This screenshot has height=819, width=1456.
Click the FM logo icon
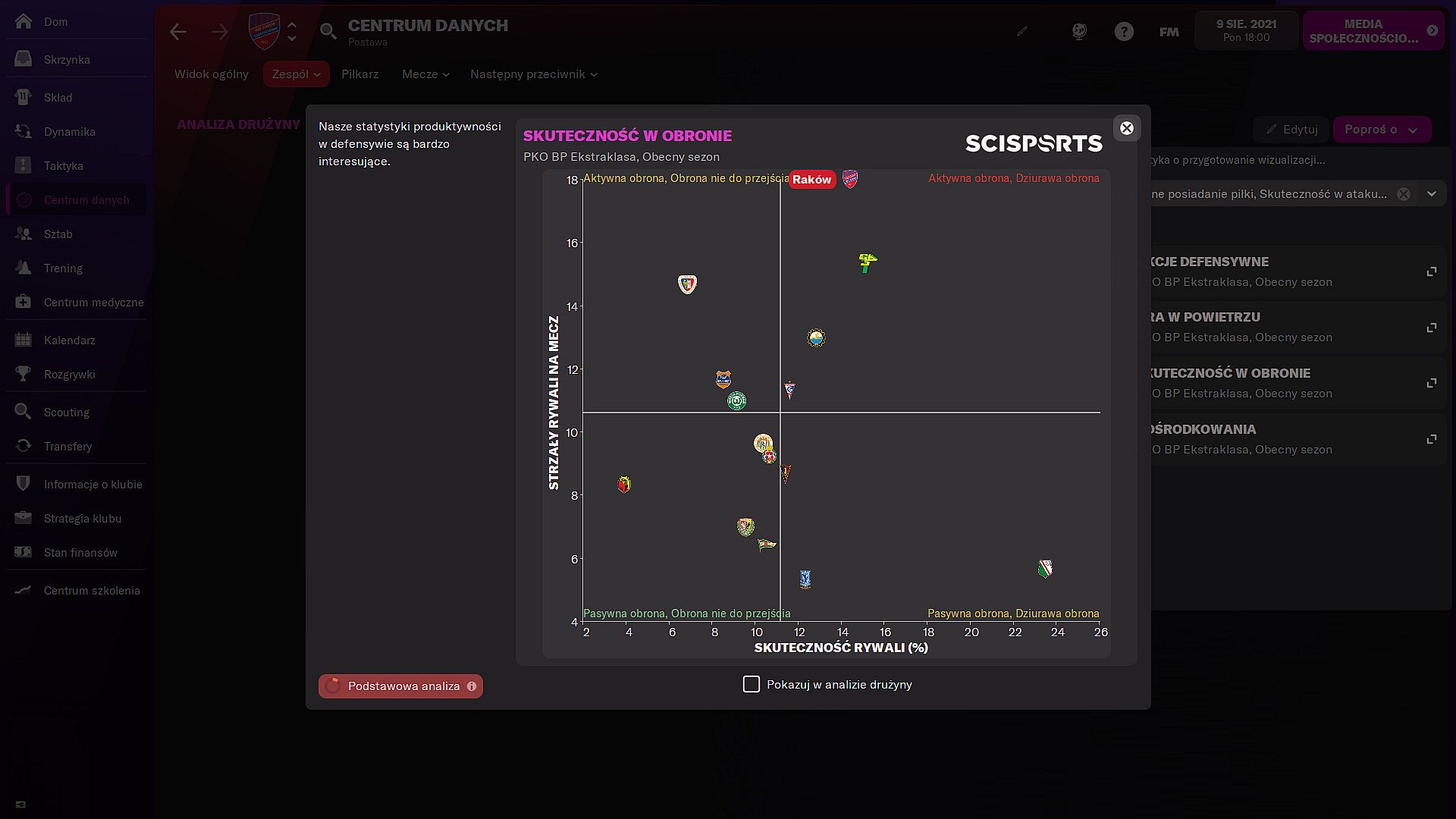(1169, 32)
